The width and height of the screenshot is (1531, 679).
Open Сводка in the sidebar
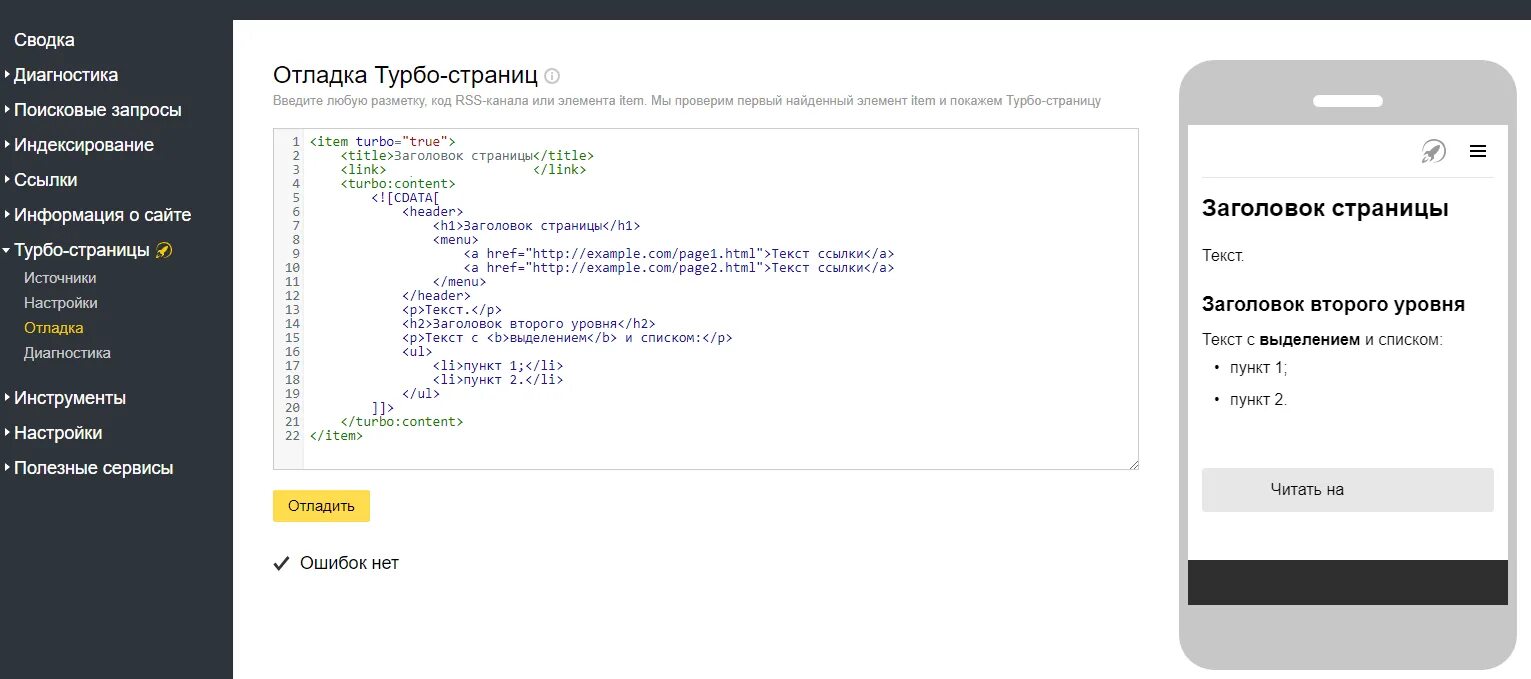[44, 40]
